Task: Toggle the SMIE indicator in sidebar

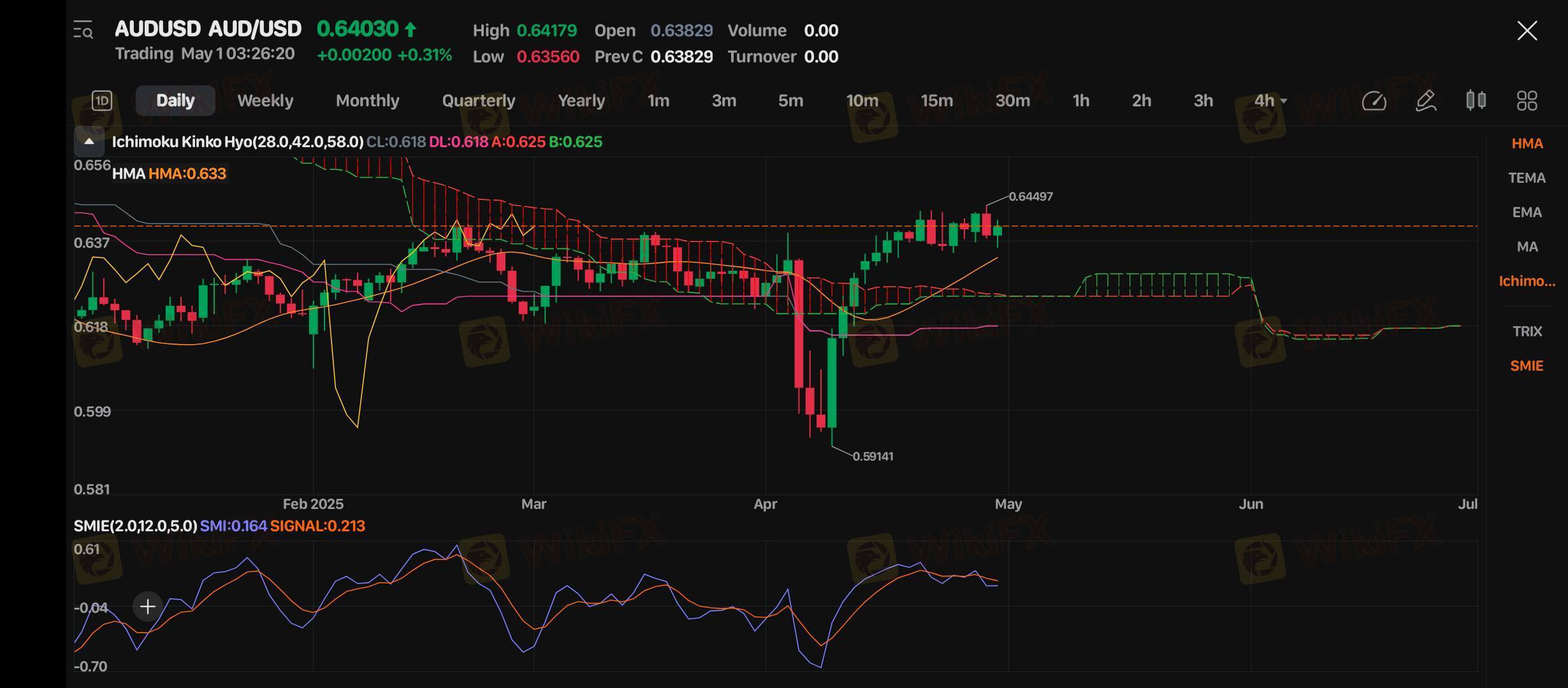Action: click(1527, 366)
